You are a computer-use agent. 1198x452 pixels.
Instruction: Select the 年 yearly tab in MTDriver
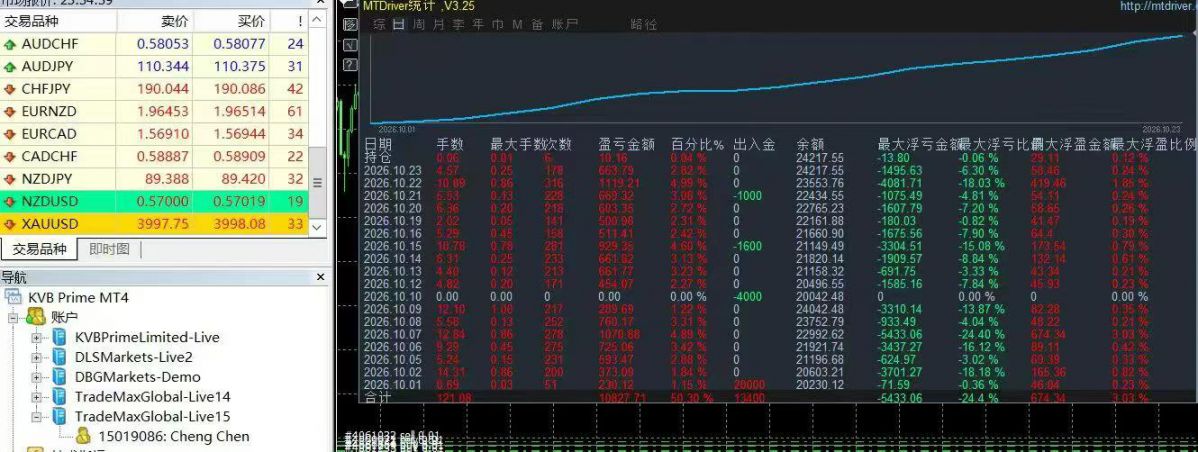pos(478,24)
